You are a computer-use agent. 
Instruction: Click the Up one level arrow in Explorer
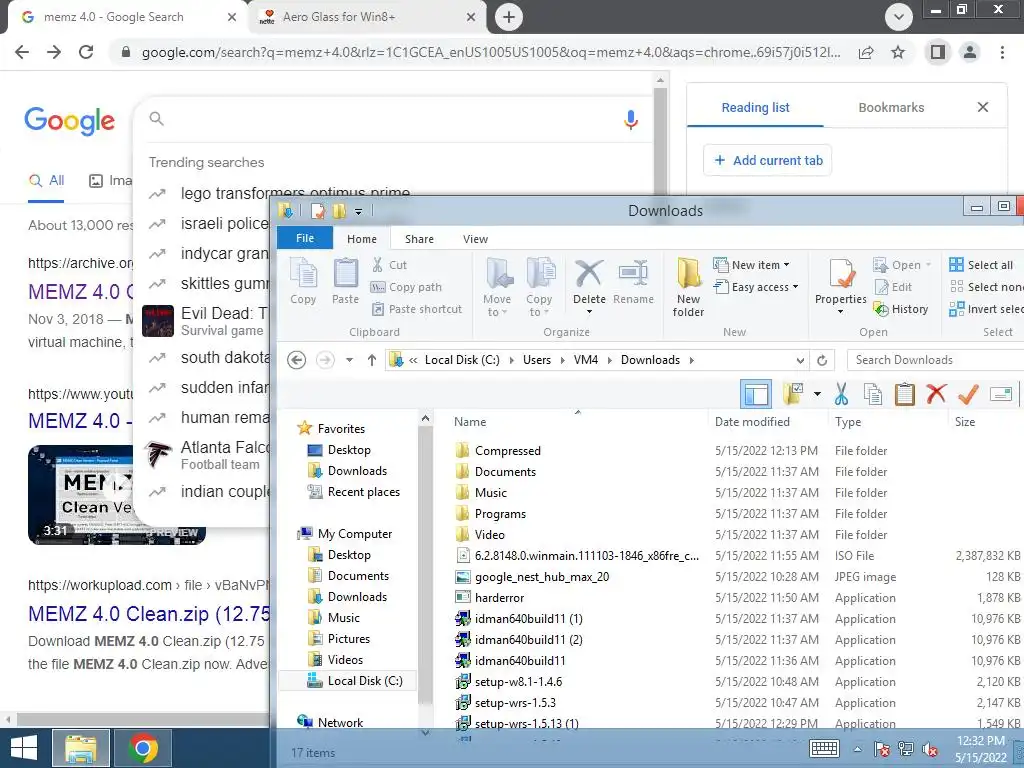pyautogui.click(x=372, y=360)
